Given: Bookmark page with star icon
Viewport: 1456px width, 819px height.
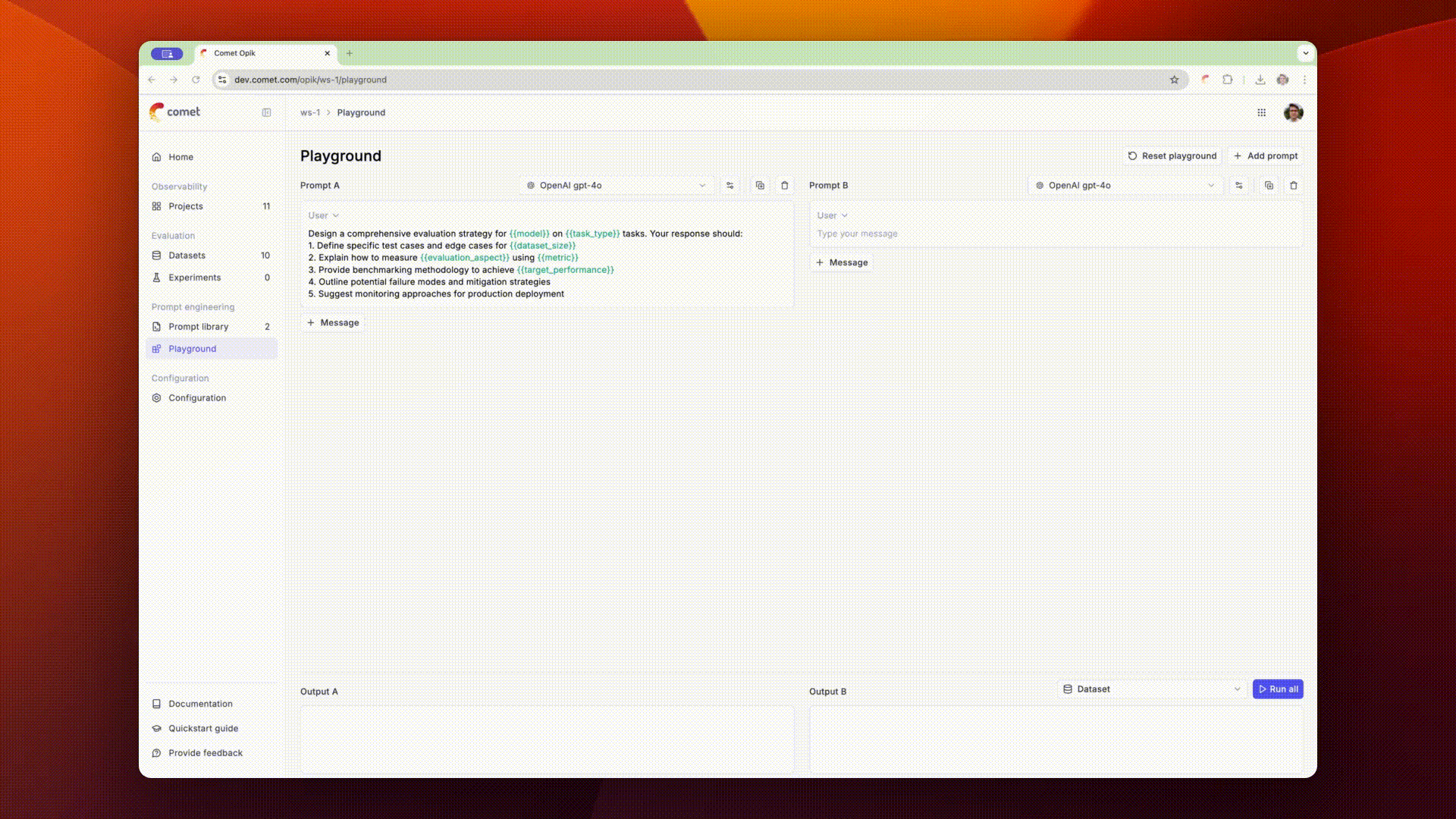Looking at the screenshot, I should click(x=1174, y=80).
